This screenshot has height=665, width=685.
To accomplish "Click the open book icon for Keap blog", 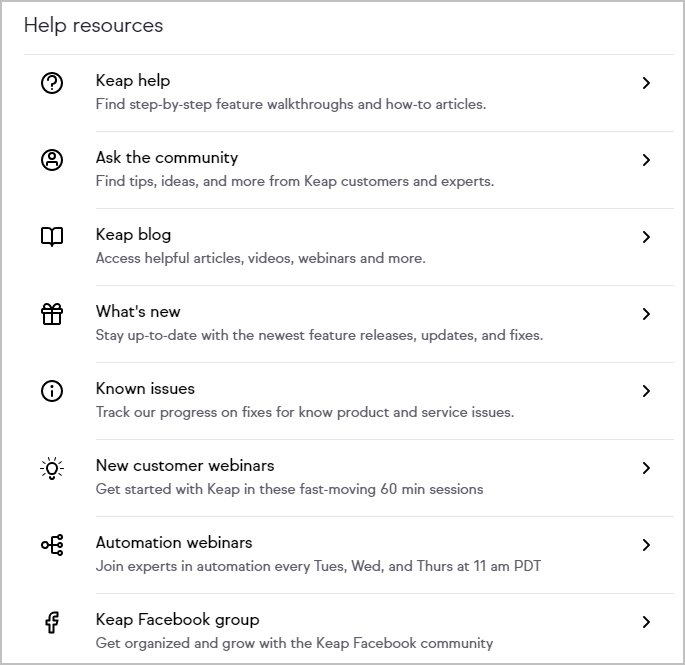I will 52,237.
